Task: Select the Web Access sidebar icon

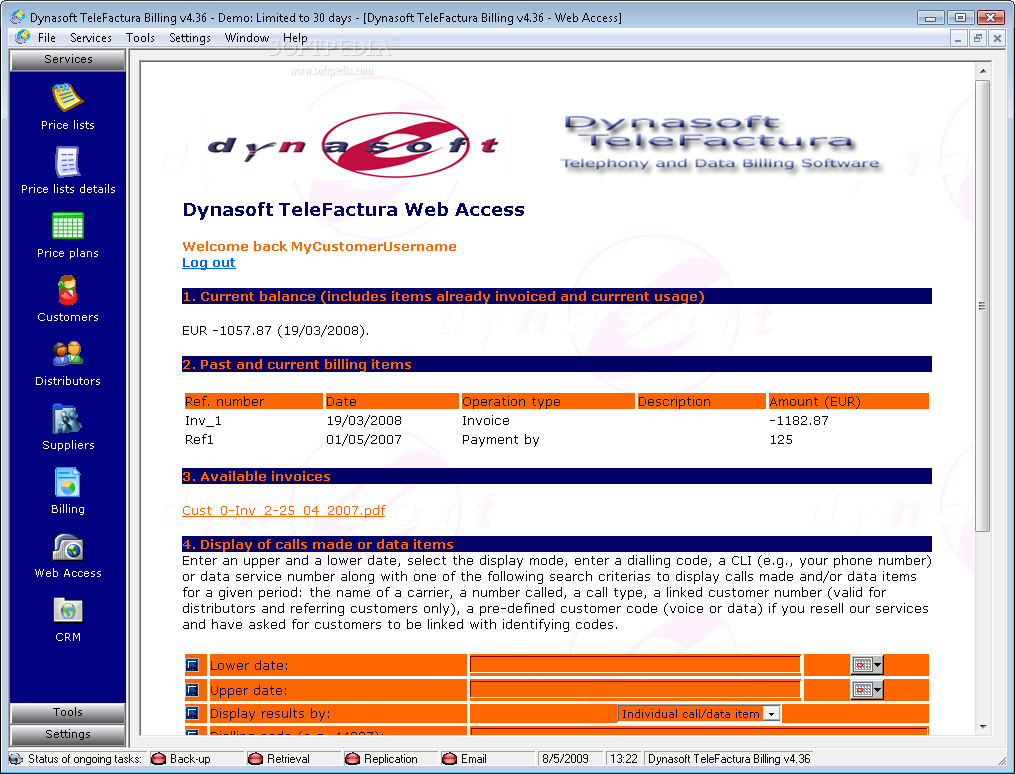Action: coord(67,547)
